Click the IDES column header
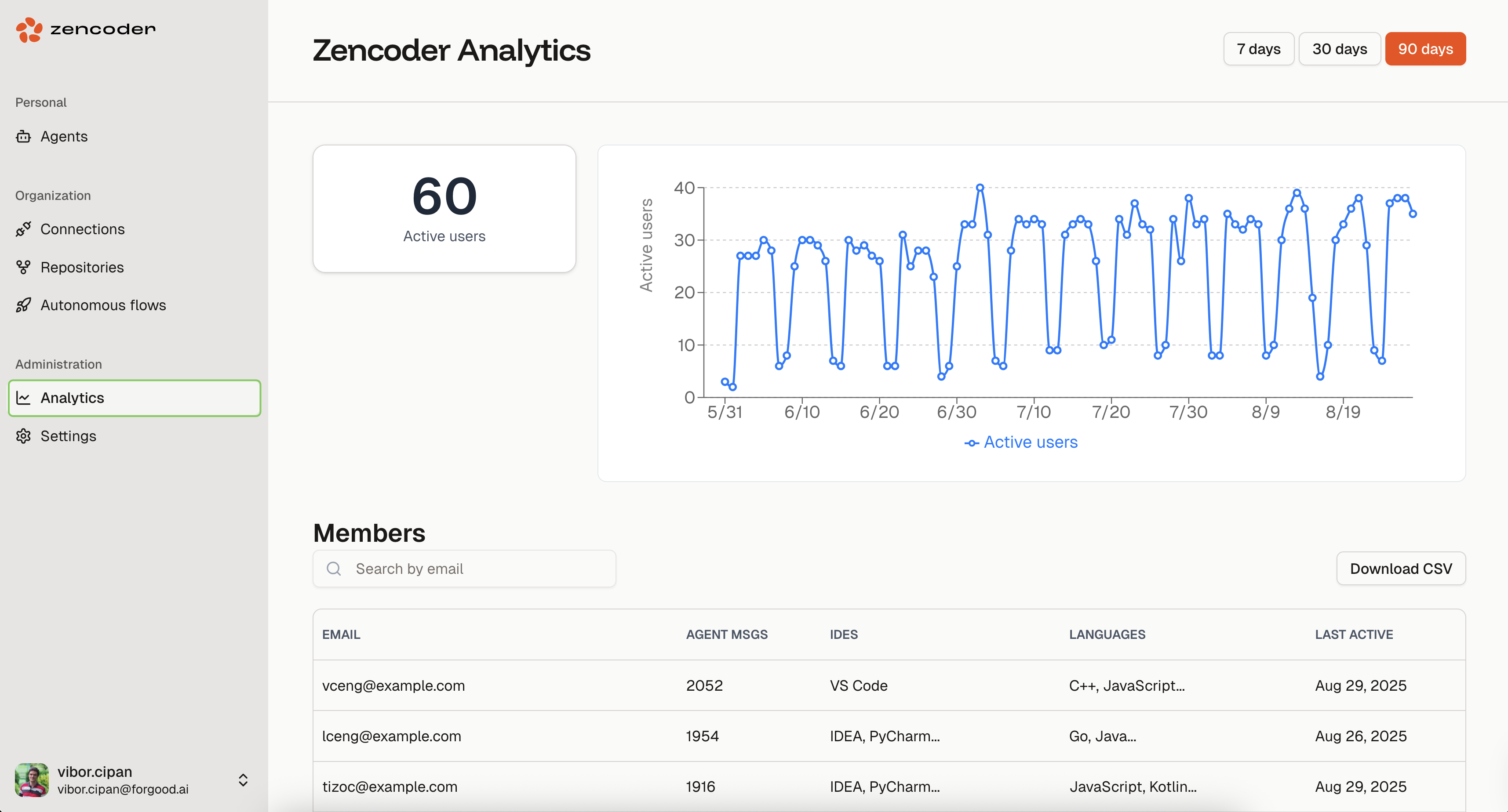Screen dimensions: 1508x812 (x=844, y=635)
